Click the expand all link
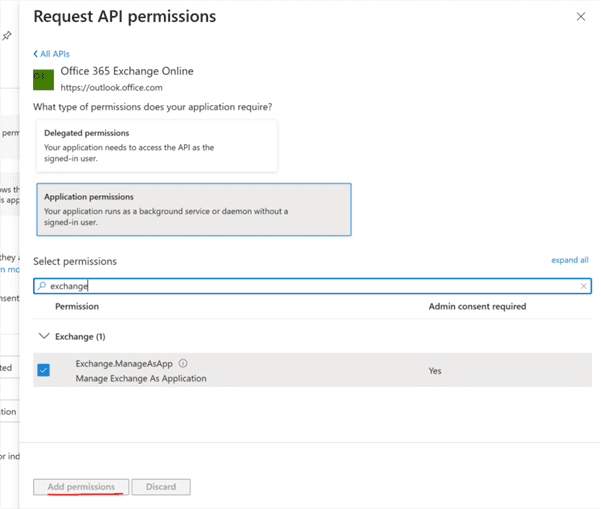Image resolution: width=601 pixels, height=509 pixels. coord(569,260)
